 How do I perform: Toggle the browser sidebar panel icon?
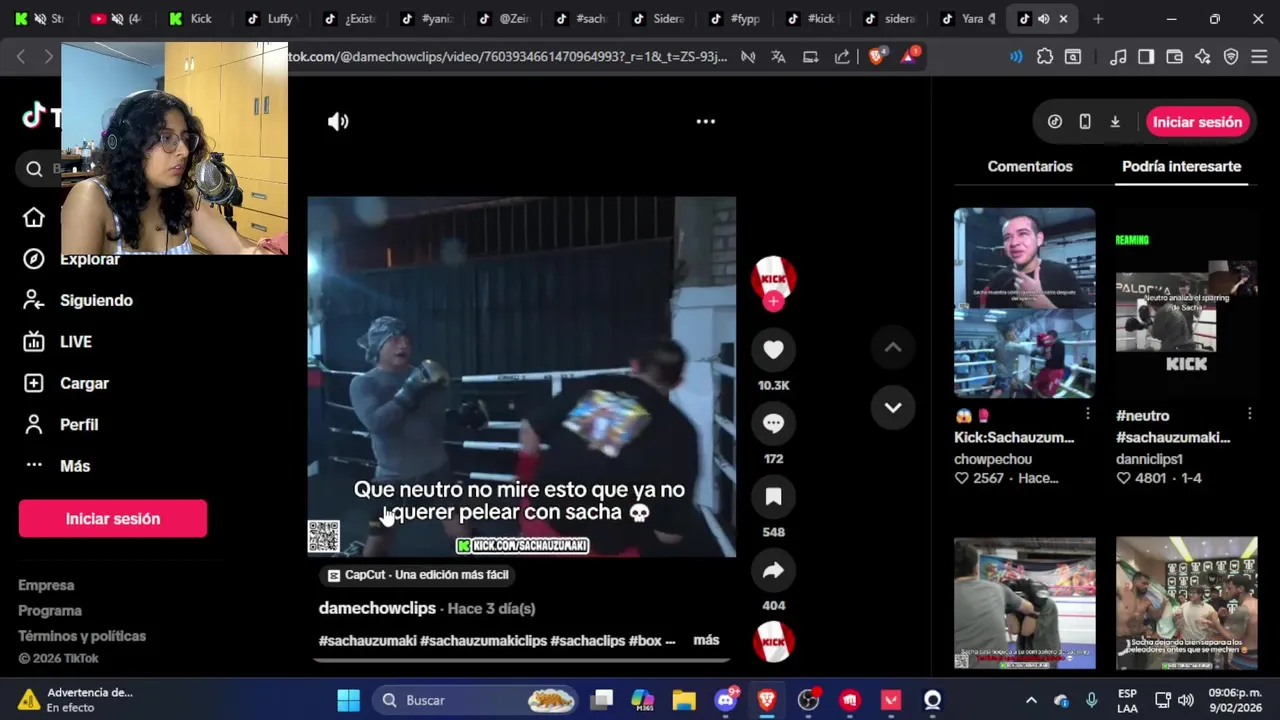pyautogui.click(x=1146, y=57)
